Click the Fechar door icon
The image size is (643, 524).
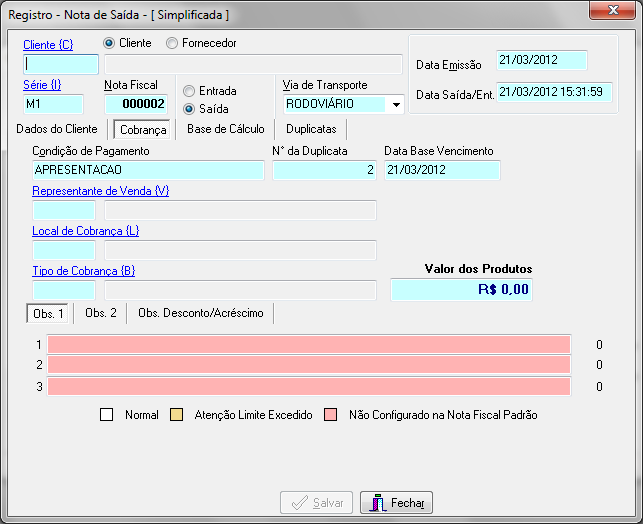tap(378, 503)
